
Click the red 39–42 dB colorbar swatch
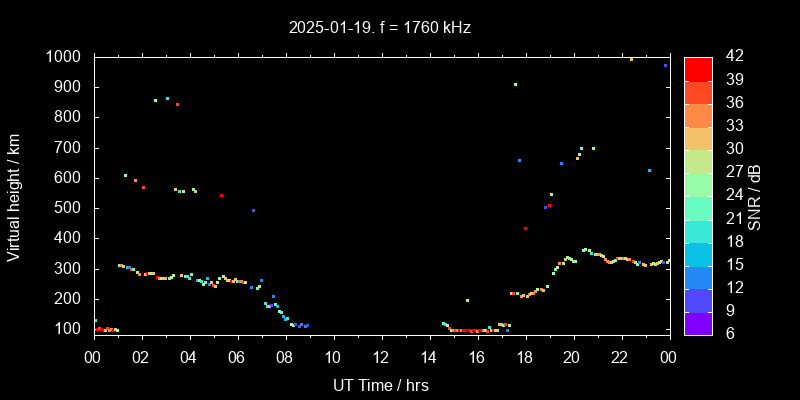click(698, 68)
